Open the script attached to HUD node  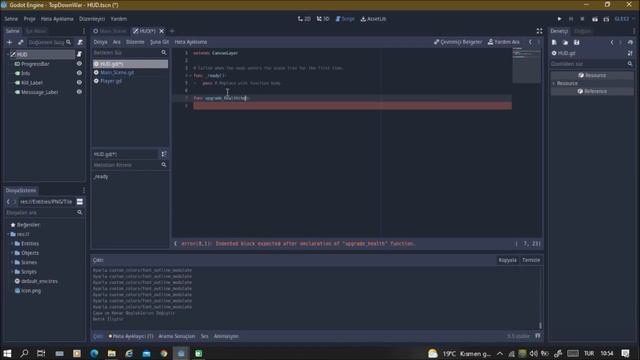click(x=79, y=54)
